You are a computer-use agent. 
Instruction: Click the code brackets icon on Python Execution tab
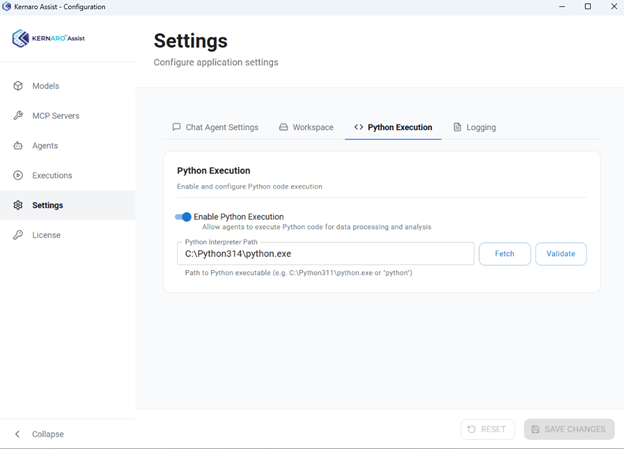(359, 128)
